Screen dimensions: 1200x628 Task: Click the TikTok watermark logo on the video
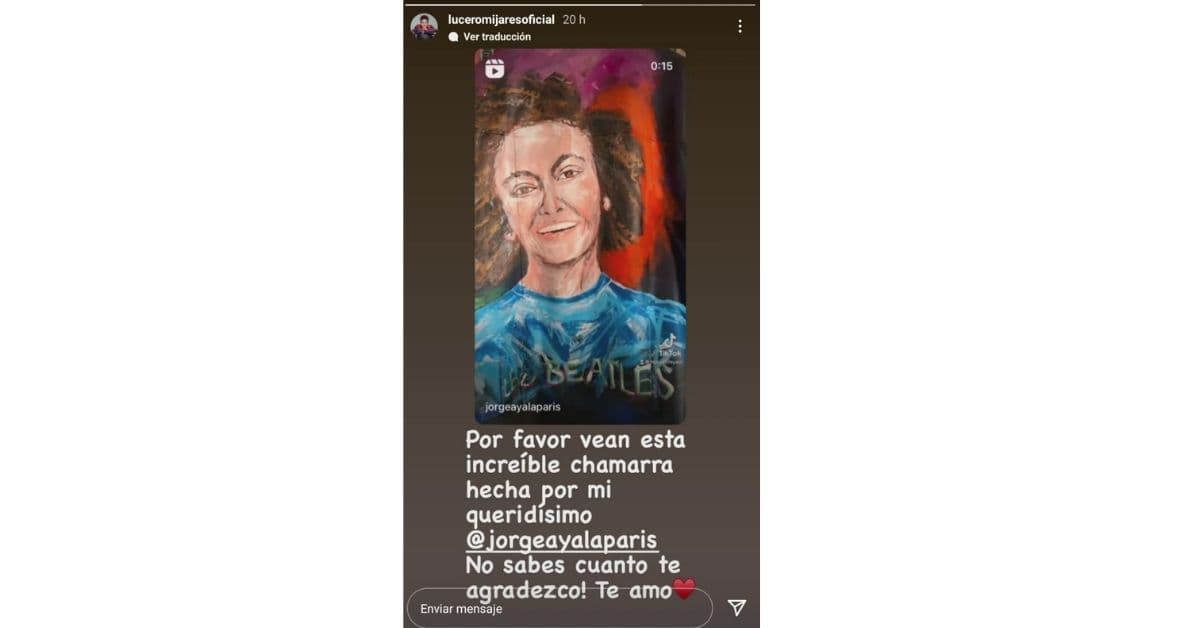pyautogui.click(x=670, y=345)
